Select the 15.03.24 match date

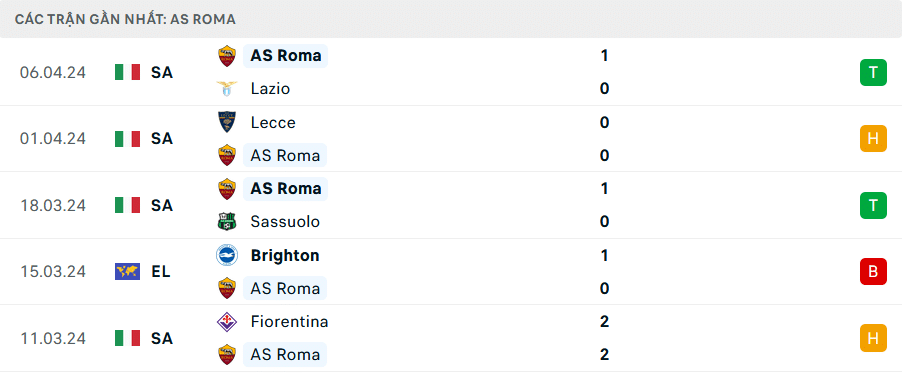52,272
